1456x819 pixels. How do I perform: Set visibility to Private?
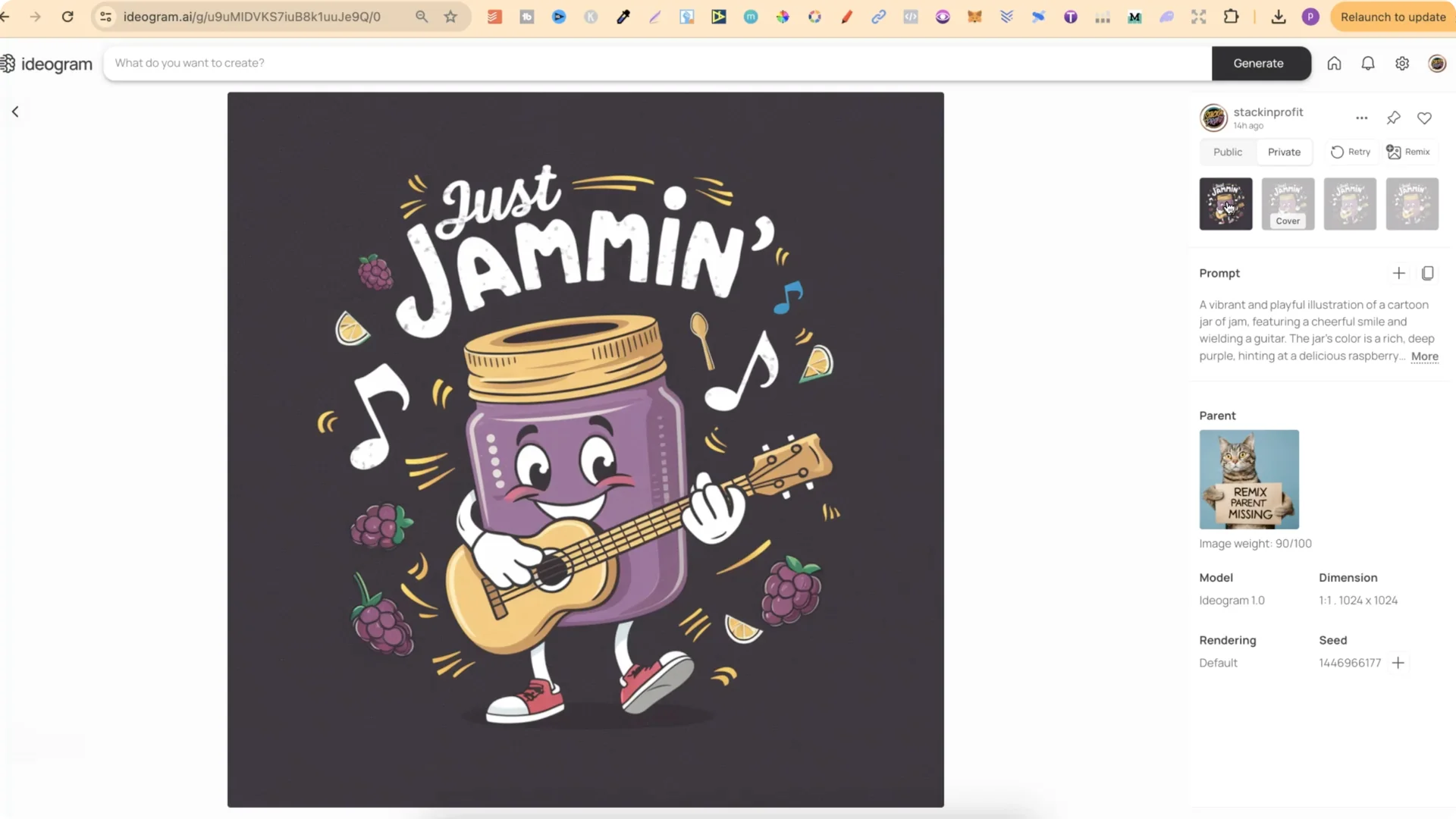coord(1284,152)
